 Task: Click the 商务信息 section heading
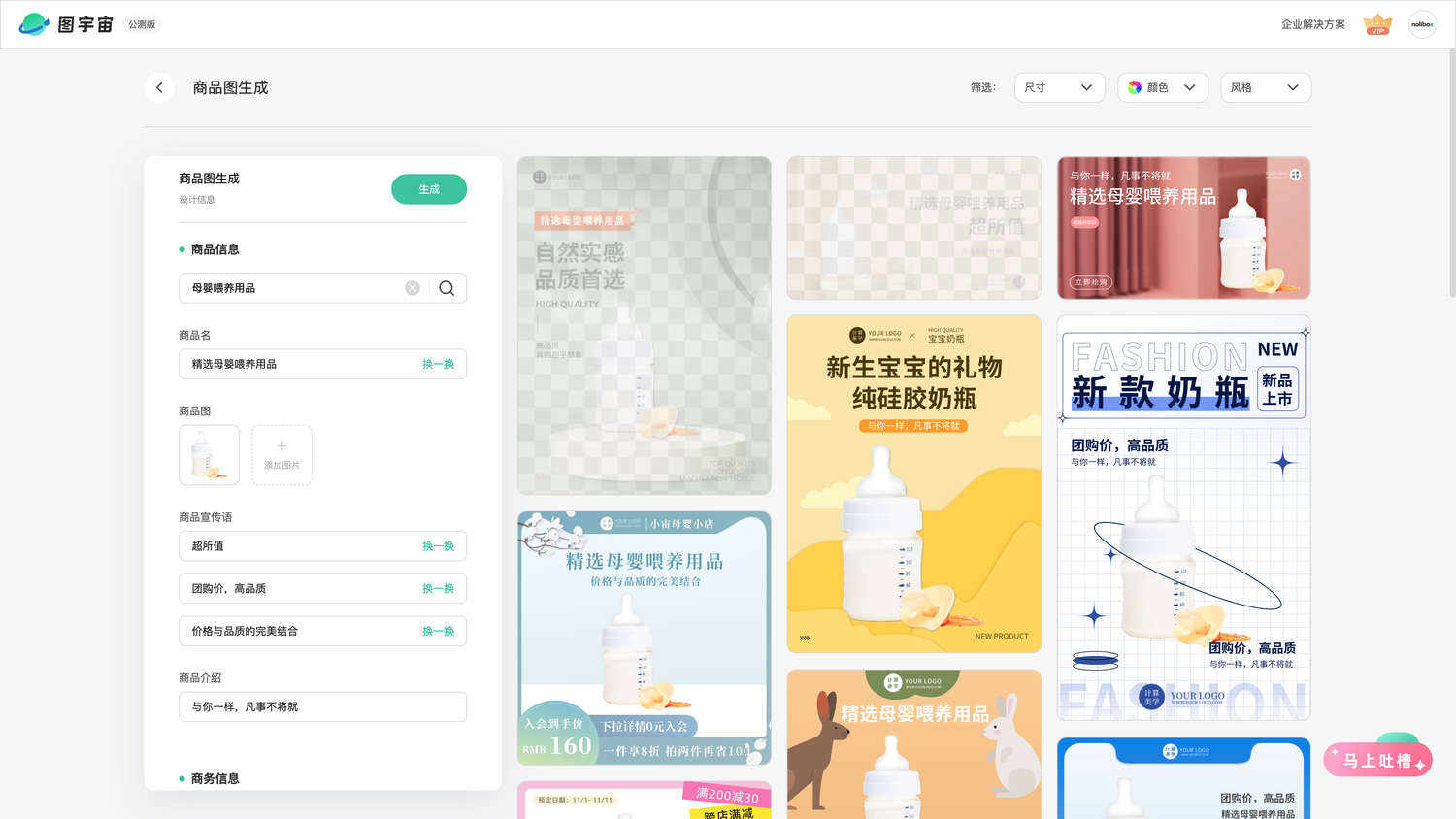pos(215,778)
